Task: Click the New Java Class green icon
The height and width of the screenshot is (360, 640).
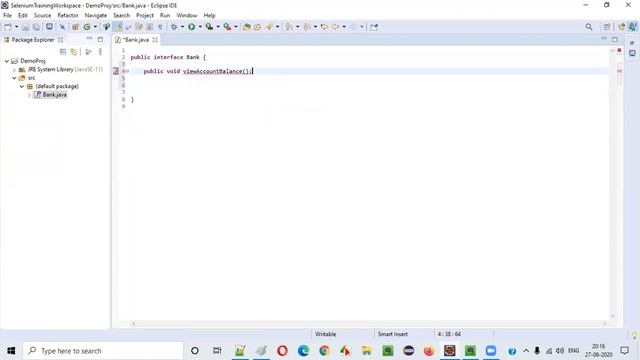Action: tap(87, 27)
